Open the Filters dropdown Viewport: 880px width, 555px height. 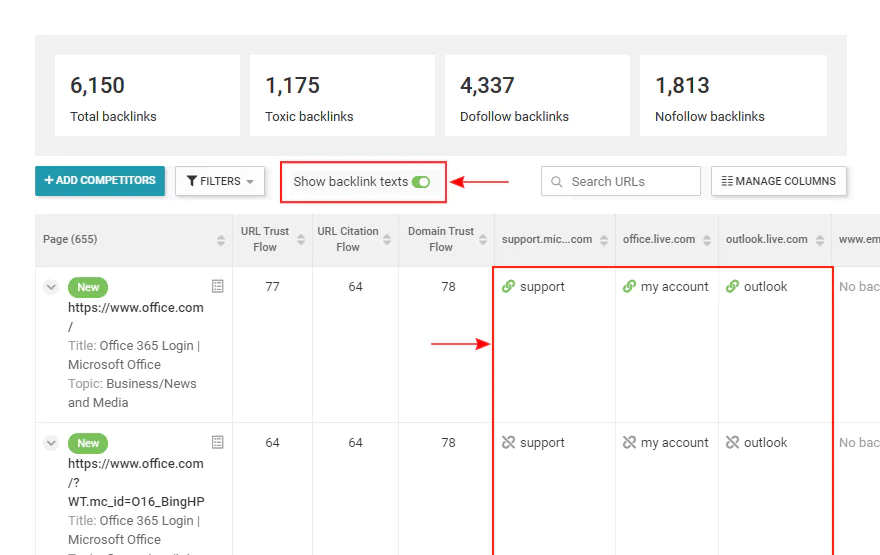tap(219, 181)
